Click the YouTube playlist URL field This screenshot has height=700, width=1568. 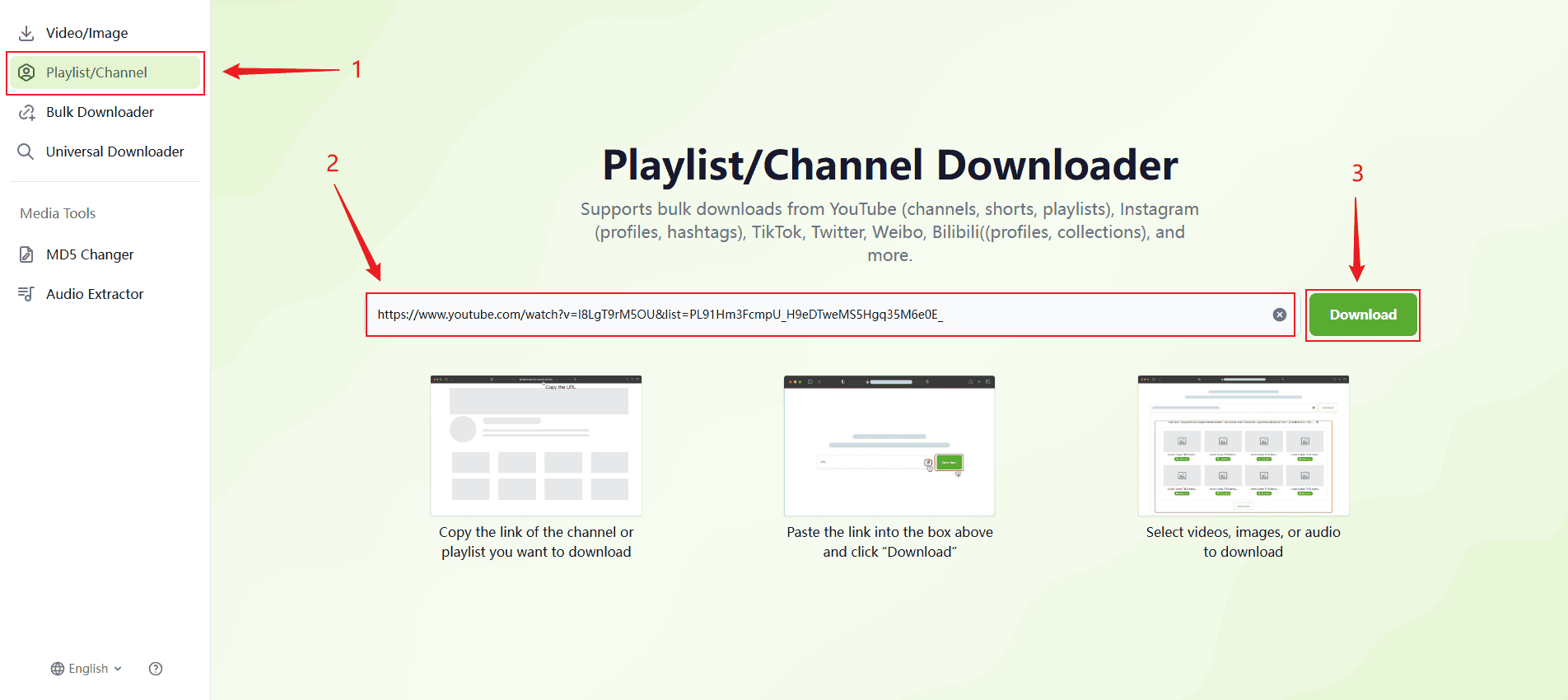point(830,315)
